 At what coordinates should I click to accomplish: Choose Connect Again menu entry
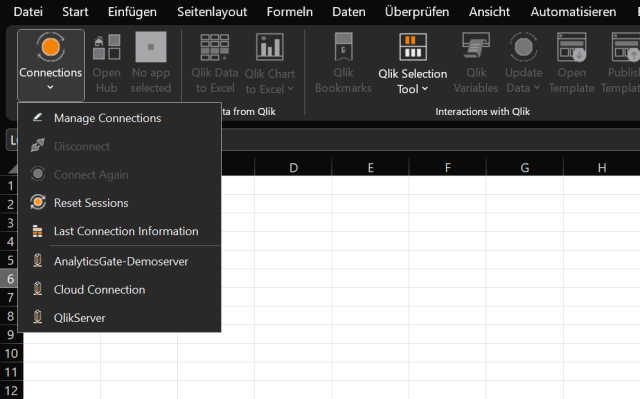[119, 175]
